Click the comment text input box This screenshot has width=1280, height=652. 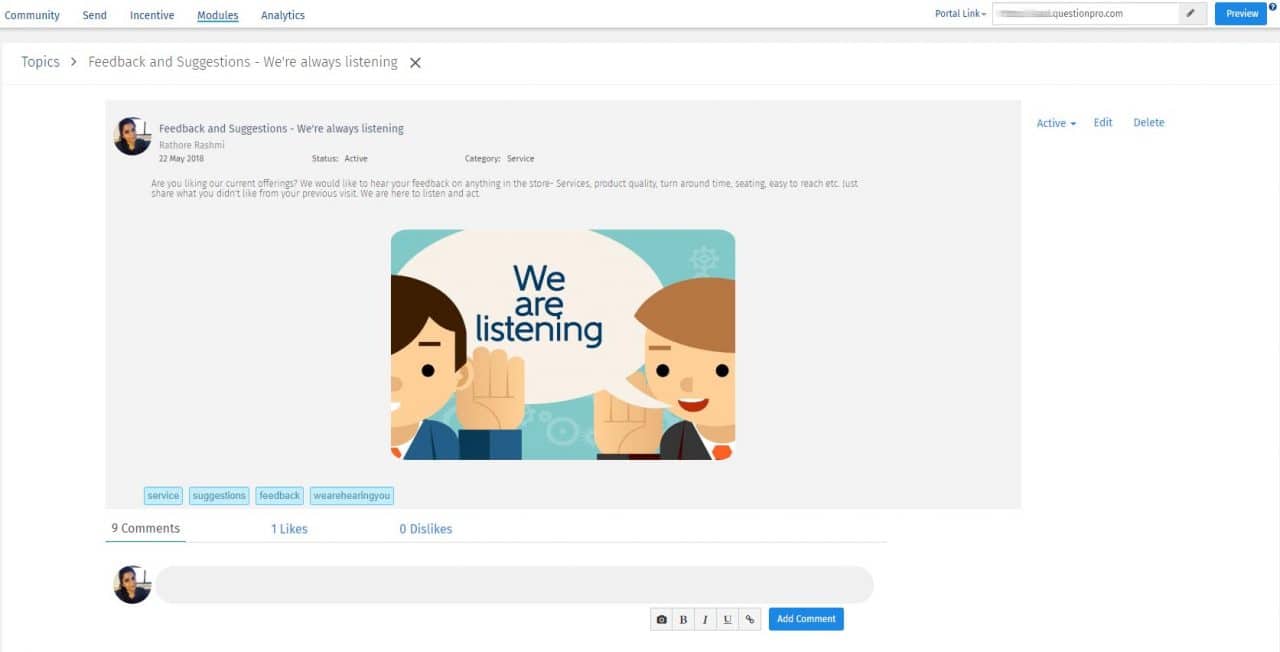(x=514, y=585)
